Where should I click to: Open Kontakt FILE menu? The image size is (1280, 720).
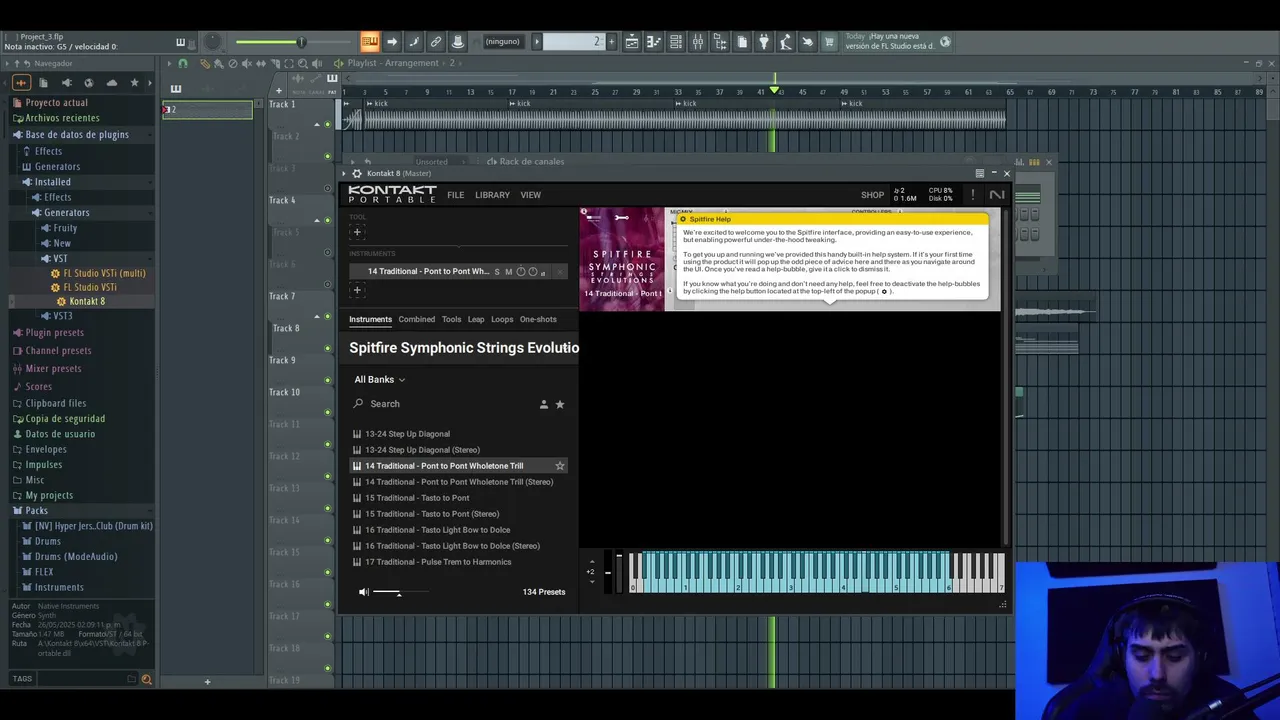point(456,195)
